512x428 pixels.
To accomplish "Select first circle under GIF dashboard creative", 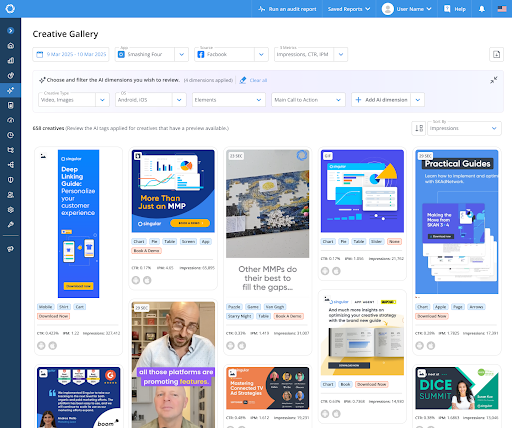I will tap(325, 271).
